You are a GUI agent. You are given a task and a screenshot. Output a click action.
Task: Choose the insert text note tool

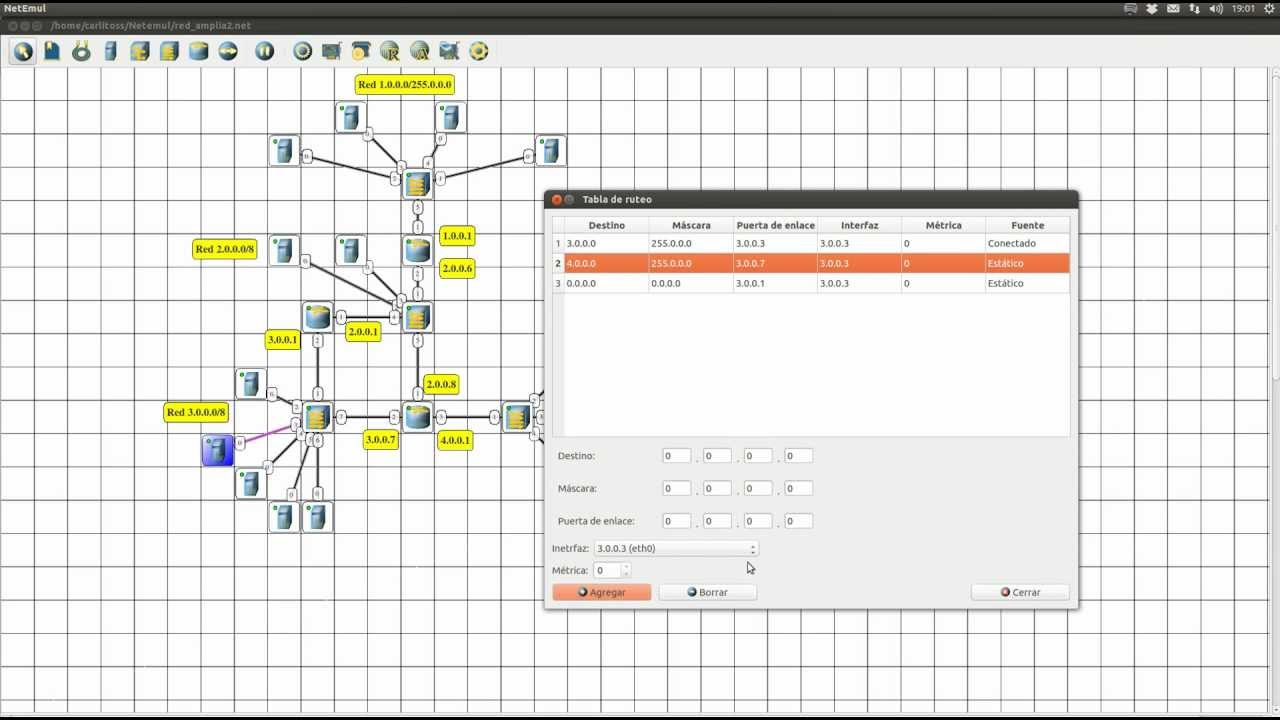52,51
